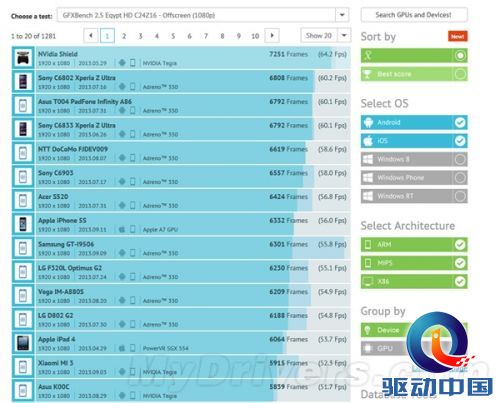This screenshot has height=403, width=500.
Task: Click the Samsung GT-I9506 result row name
Action: click(x=66, y=244)
